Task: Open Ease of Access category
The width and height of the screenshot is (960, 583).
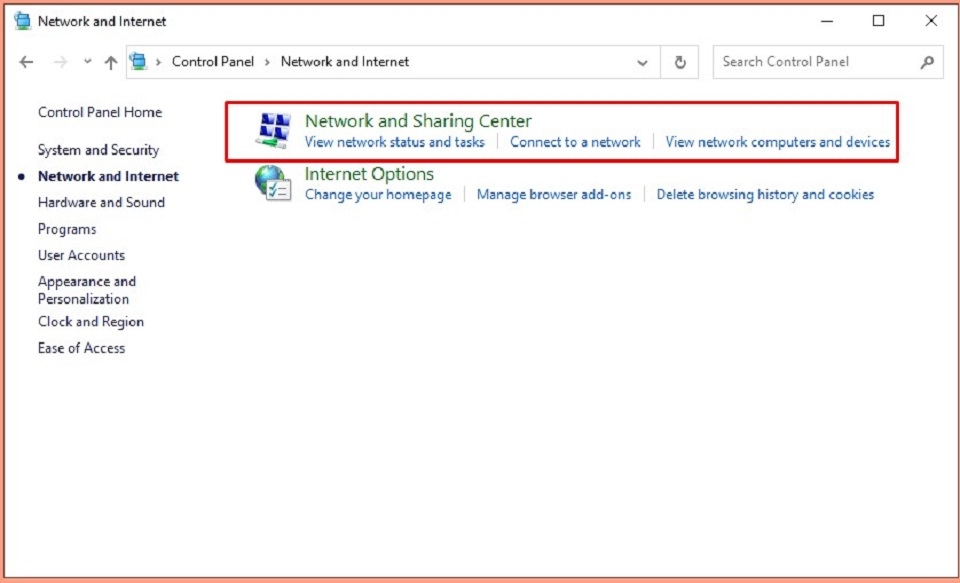Action: (81, 348)
